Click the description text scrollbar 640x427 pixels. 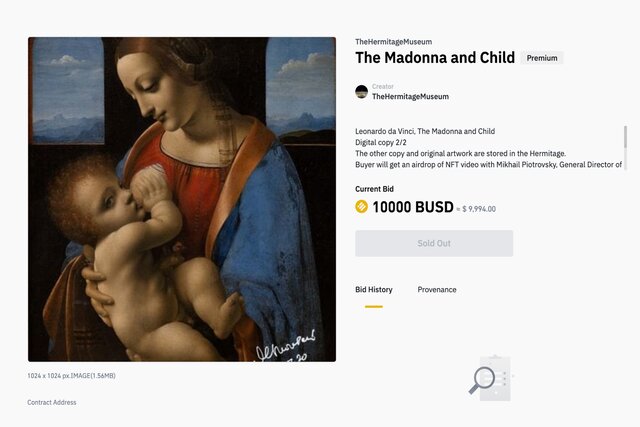tap(626, 137)
